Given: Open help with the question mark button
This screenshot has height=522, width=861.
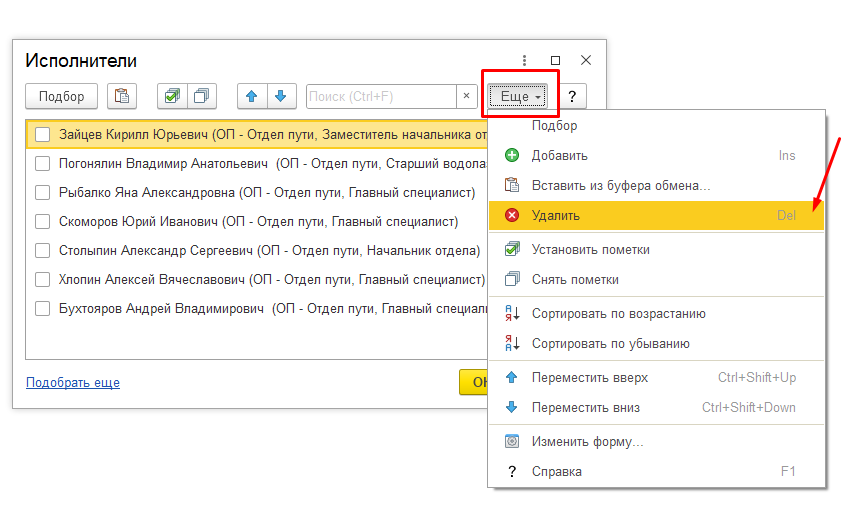Looking at the screenshot, I should click(572, 96).
